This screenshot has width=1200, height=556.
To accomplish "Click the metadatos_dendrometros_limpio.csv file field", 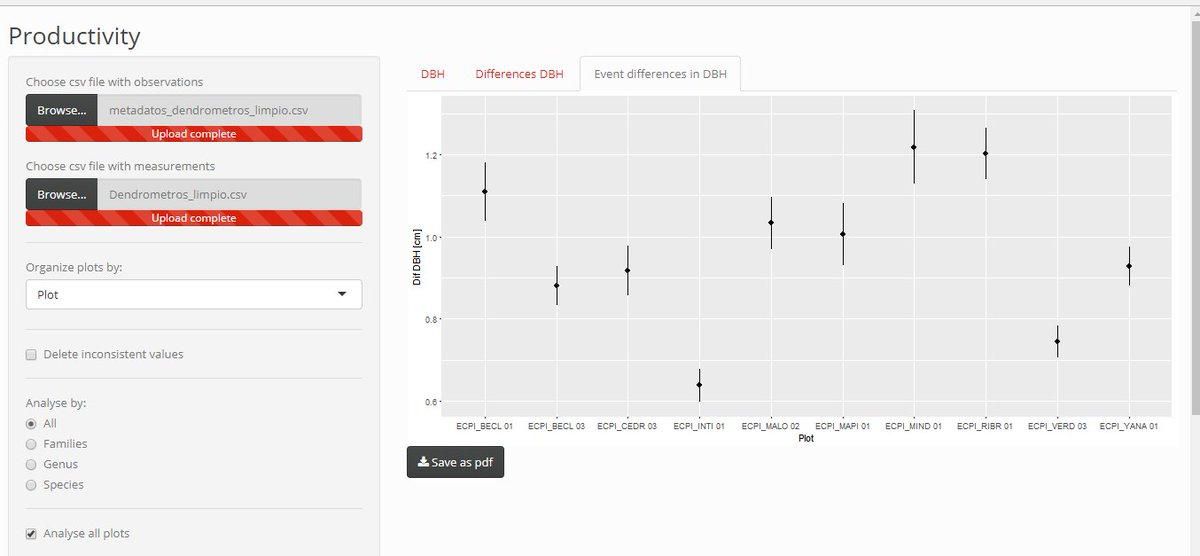I will (230, 110).
